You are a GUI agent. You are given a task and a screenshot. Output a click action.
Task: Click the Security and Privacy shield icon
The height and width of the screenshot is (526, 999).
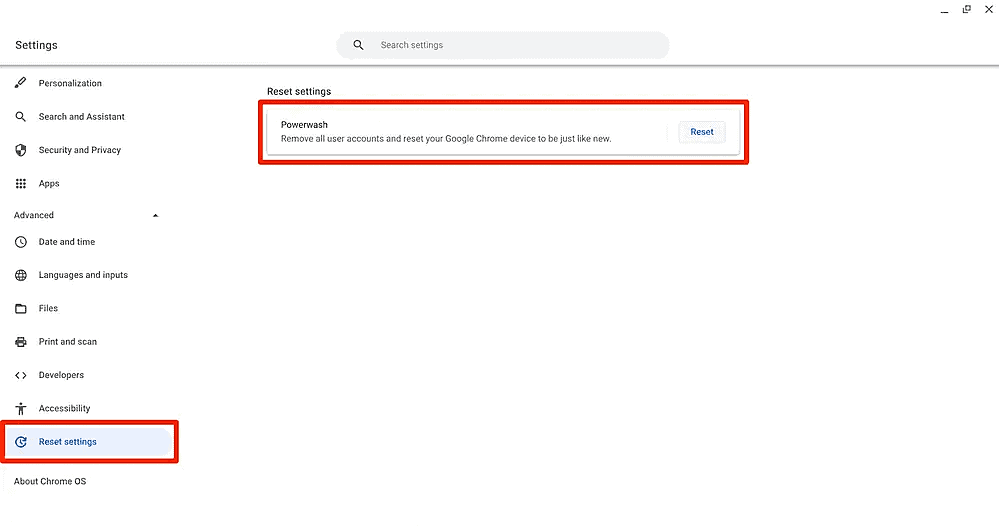[x=20, y=150]
